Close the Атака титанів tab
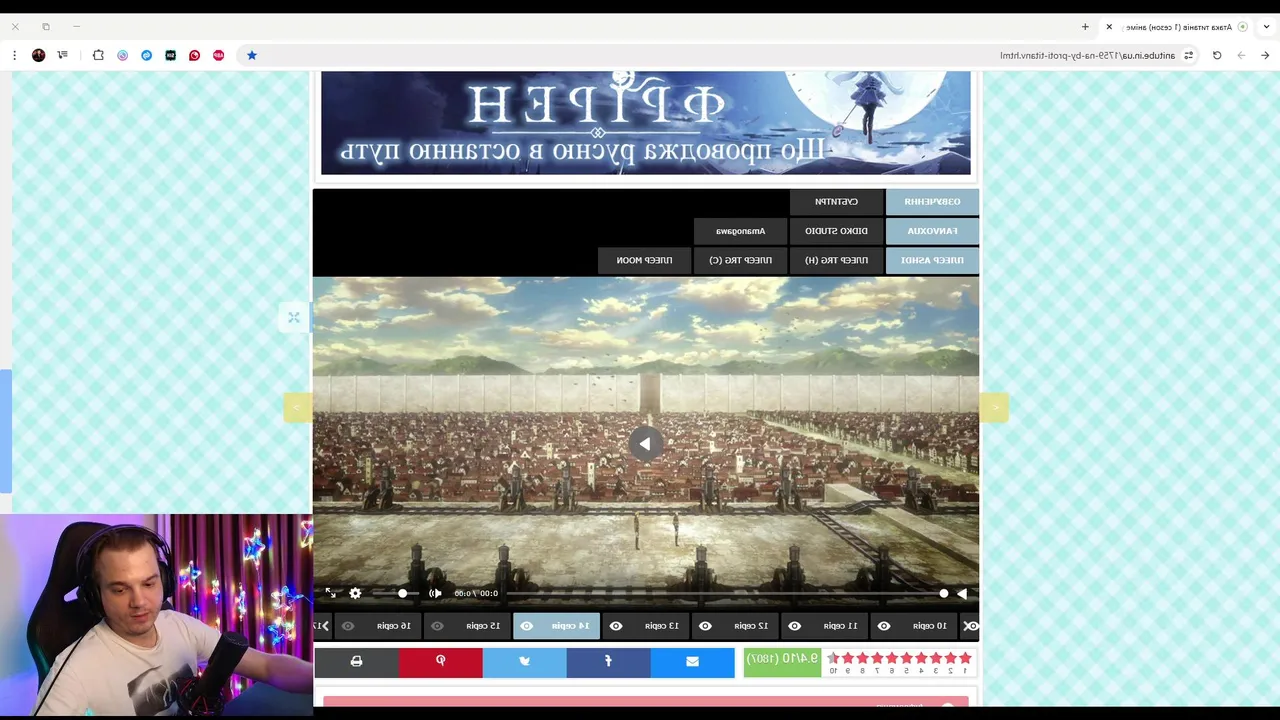This screenshot has height=720, width=1280. point(1109,27)
